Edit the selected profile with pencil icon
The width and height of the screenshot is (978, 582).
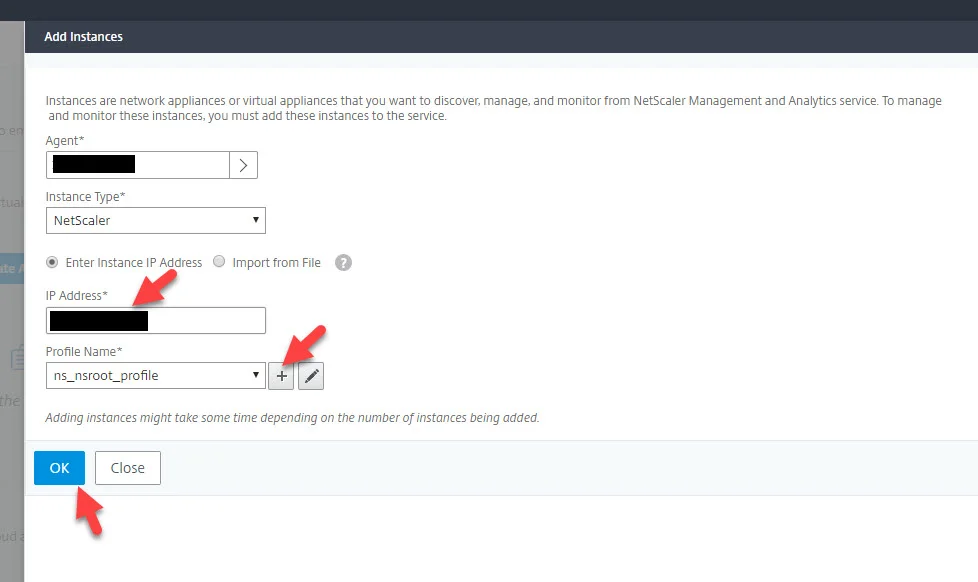(311, 376)
